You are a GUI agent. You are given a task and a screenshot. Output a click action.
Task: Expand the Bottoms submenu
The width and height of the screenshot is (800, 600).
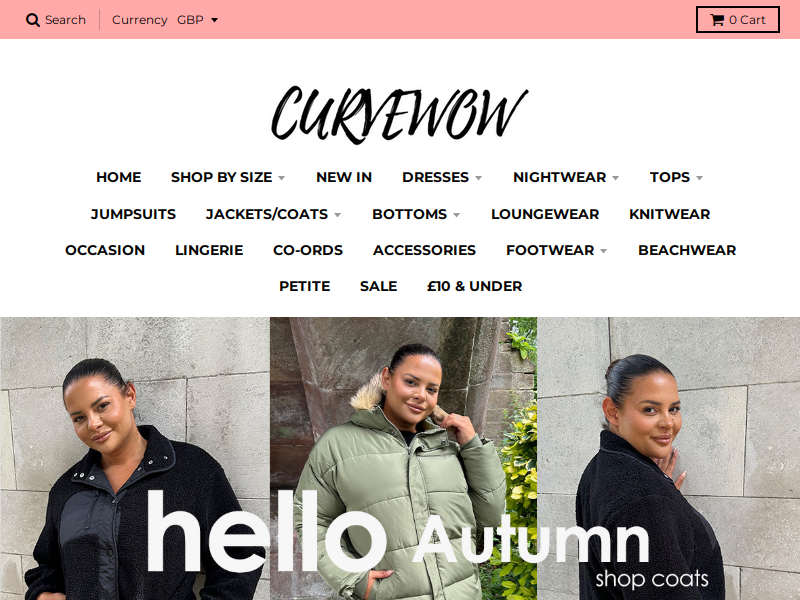(x=416, y=214)
